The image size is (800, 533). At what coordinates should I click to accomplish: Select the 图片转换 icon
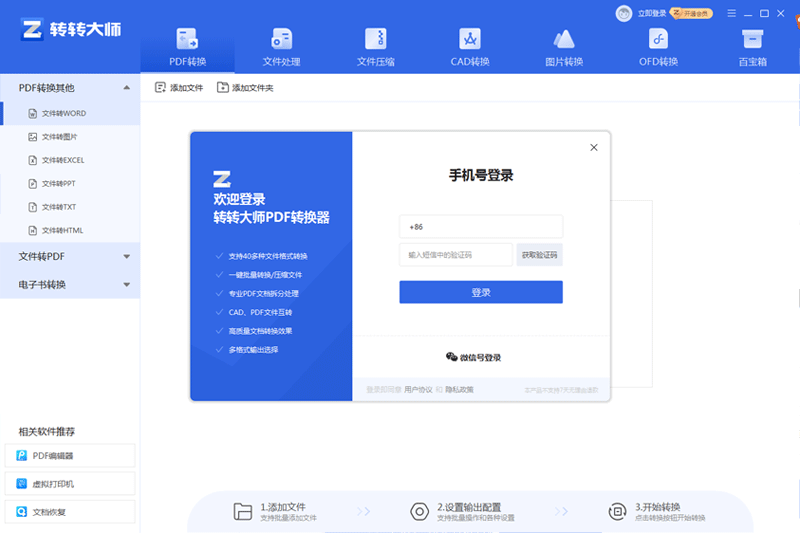pyautogui.click(x=564, y=40)
